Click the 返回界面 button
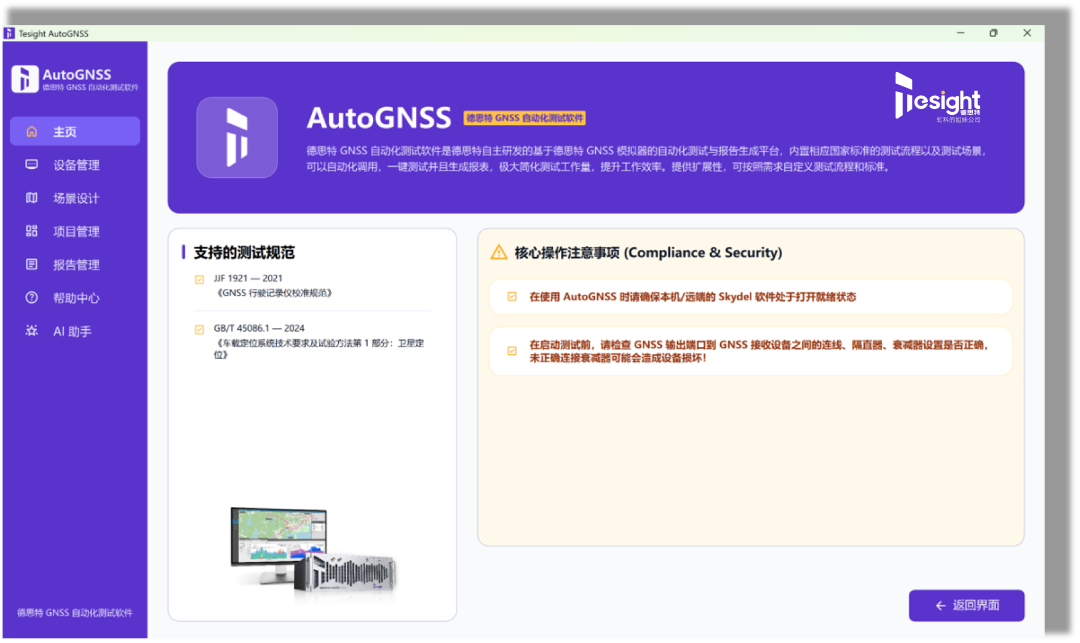Image resolution: width=1080 pixels, height=643 pixels. (966, 606)
